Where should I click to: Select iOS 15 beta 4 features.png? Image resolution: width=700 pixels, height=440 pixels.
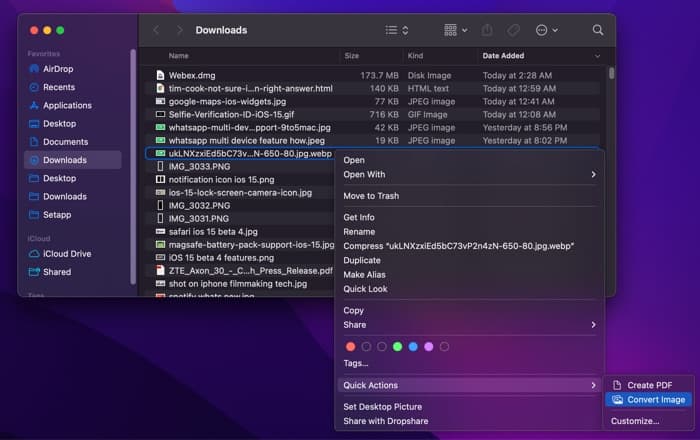(221, 257)
